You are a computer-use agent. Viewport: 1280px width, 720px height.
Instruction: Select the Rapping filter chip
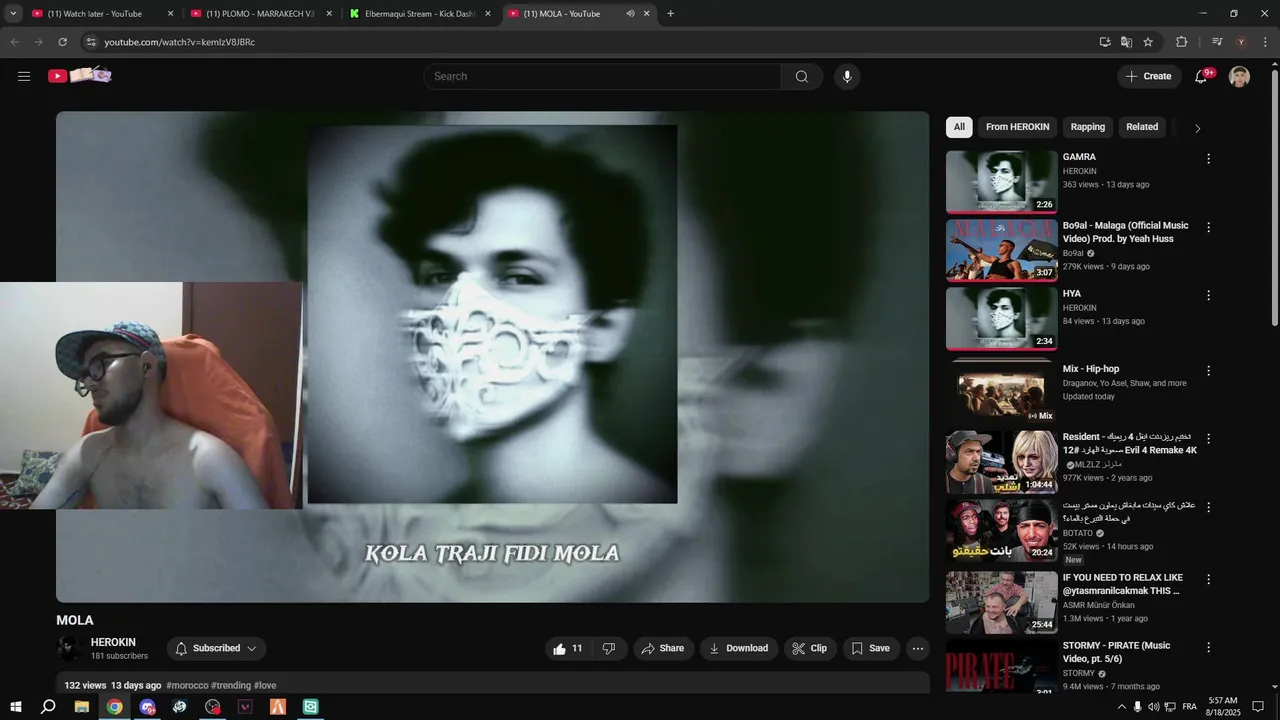click(1087, 127)
